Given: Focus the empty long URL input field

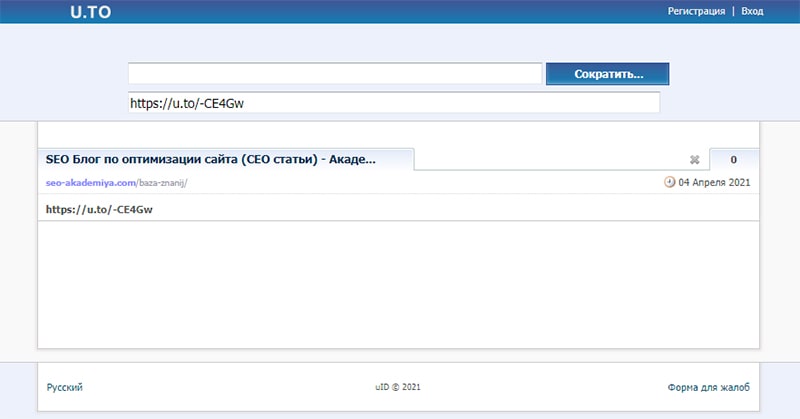Looking at the screenshot, I should click(335, 74).
